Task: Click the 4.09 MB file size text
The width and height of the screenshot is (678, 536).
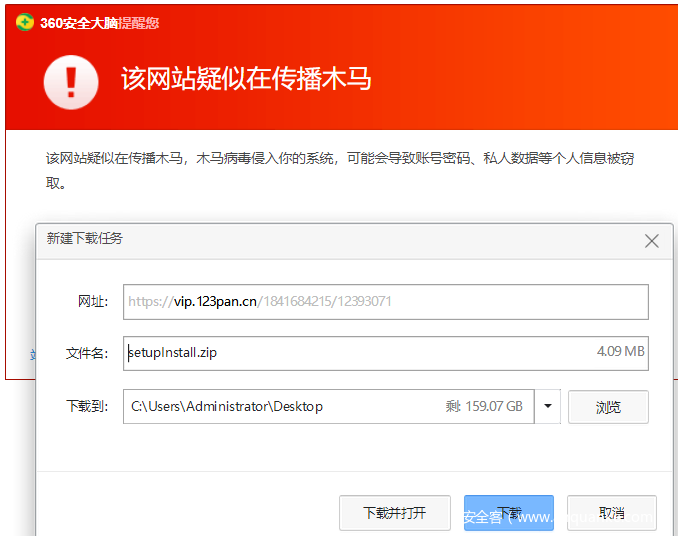Action: (x=620, y=352)
